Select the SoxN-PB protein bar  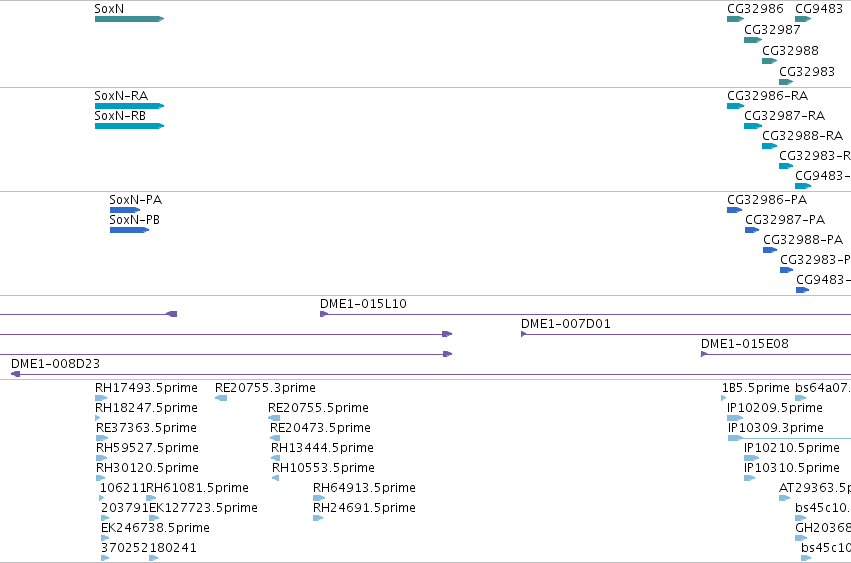coord(129,230)
